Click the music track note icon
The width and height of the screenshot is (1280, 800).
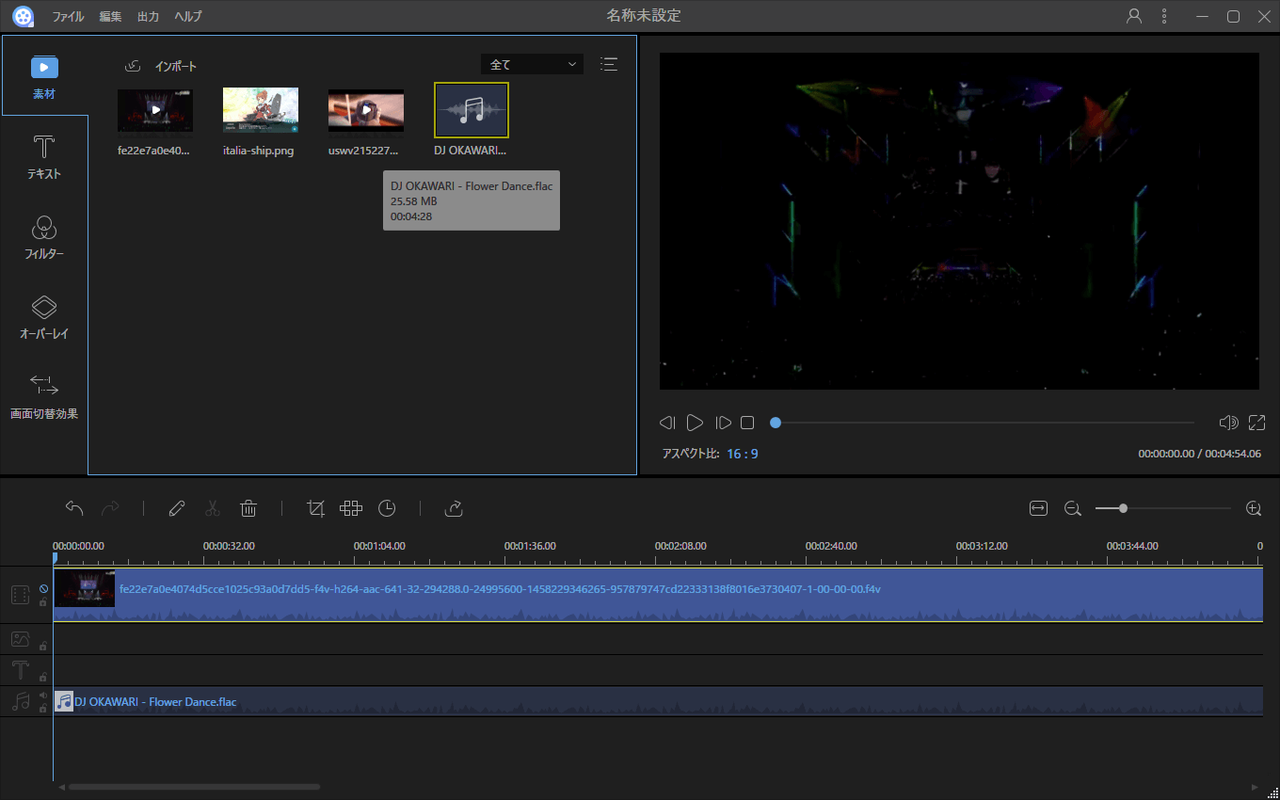coord(20,701)
